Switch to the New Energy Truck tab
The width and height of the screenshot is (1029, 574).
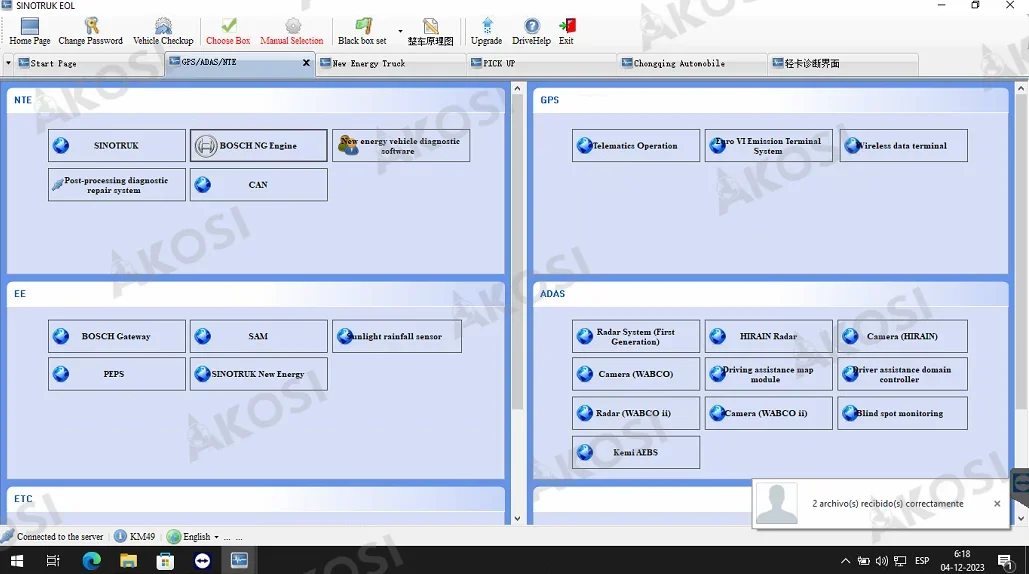(x=392, y=64)
